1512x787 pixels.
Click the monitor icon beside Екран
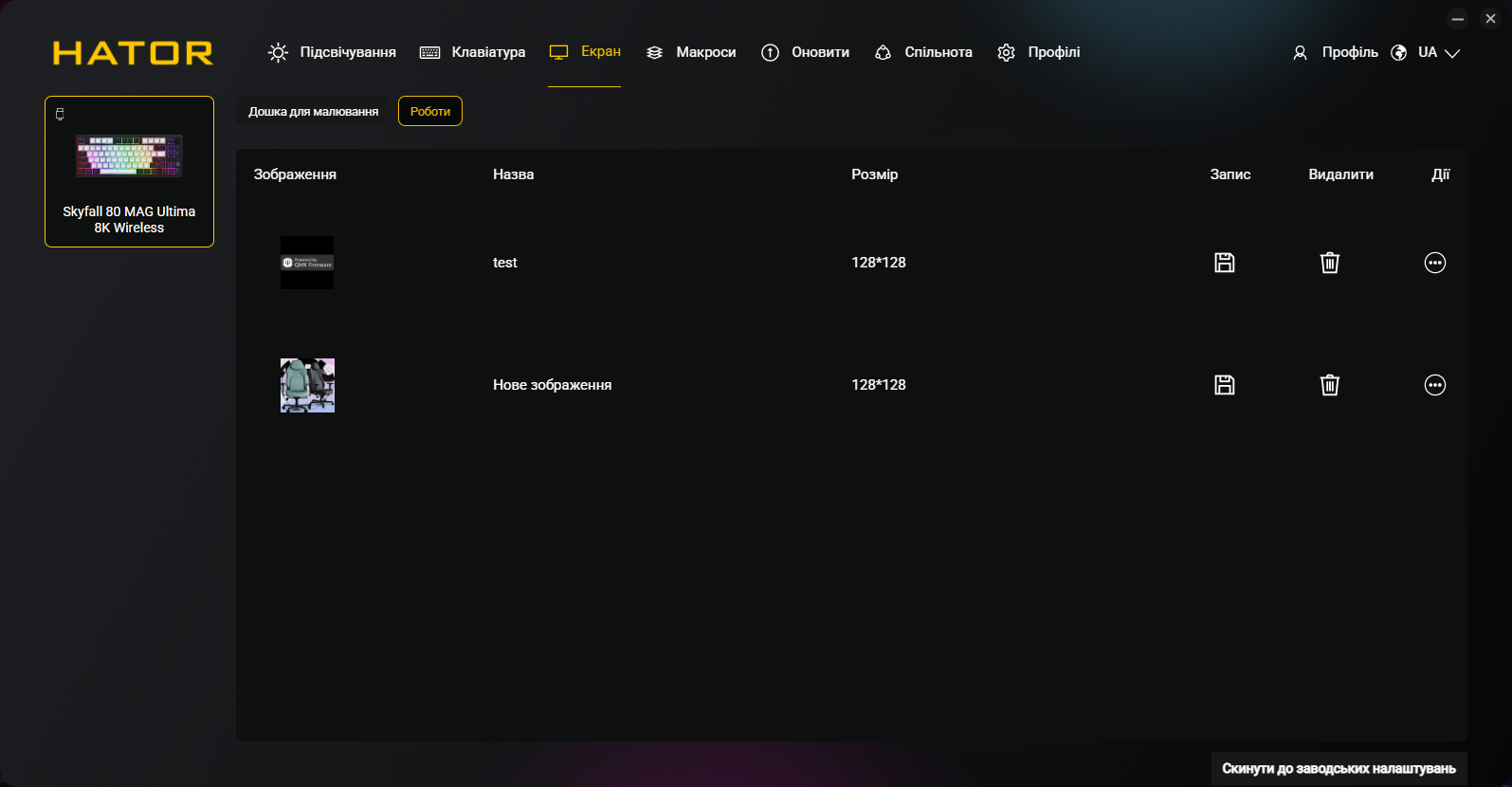559,53
